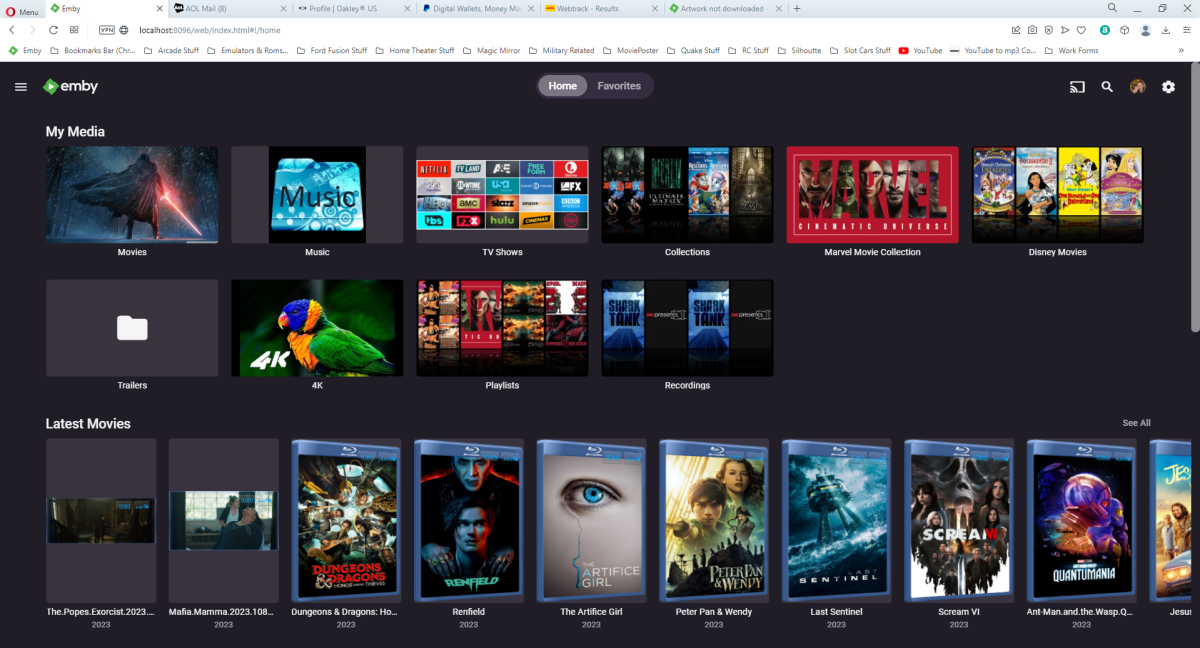Click See All for Latest Movies
The width and height of the screenshot is (1200, 648).
point(1136,423)
